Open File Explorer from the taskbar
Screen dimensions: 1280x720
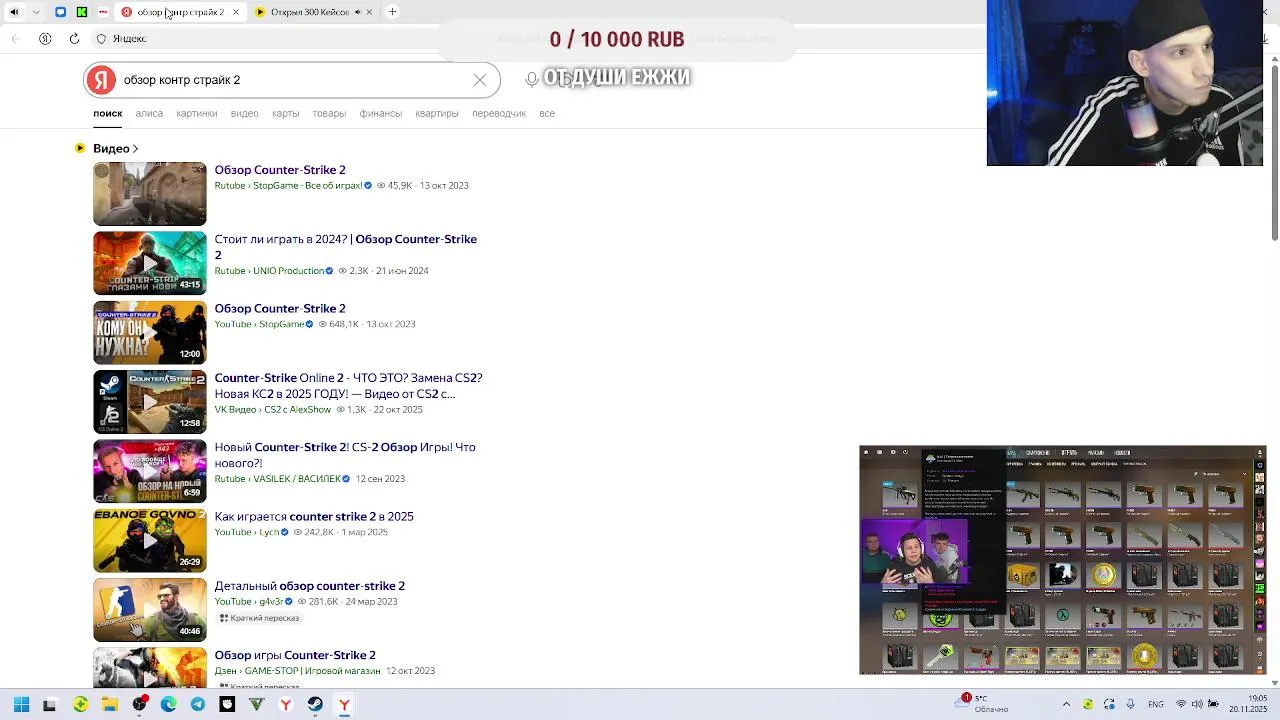point(109,705)
